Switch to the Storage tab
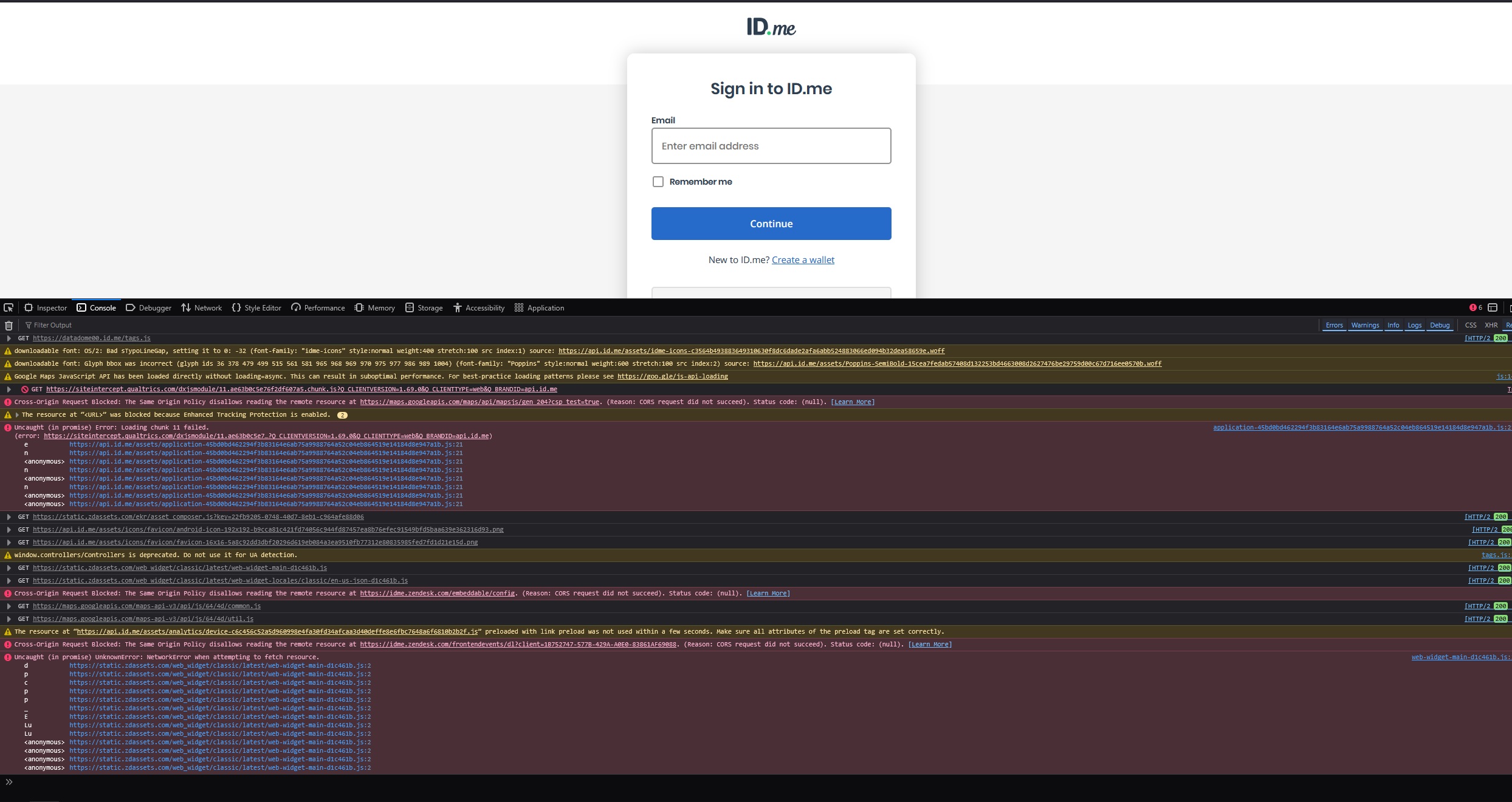 pyautogui.click(x=424, y=307)
